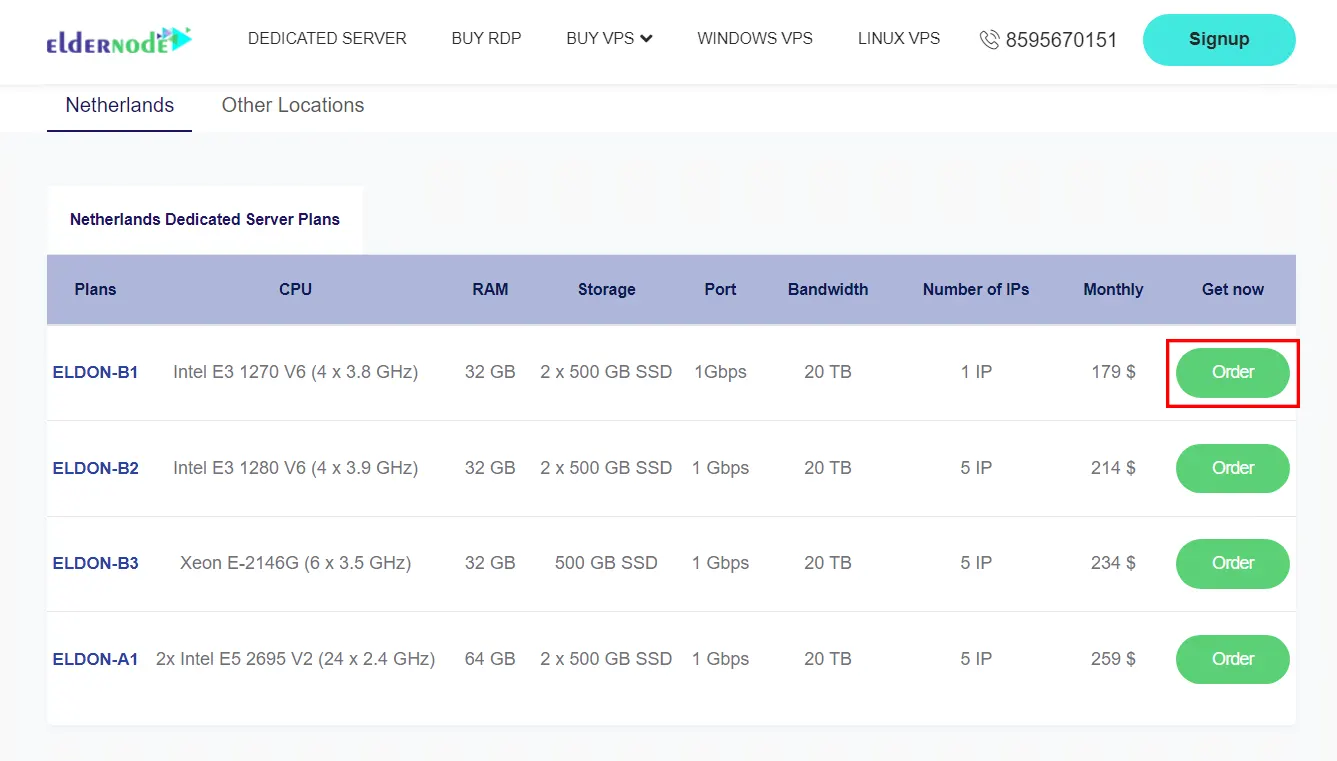
Task: Switch to the Other Locations tab
Action: click(293, 106)
